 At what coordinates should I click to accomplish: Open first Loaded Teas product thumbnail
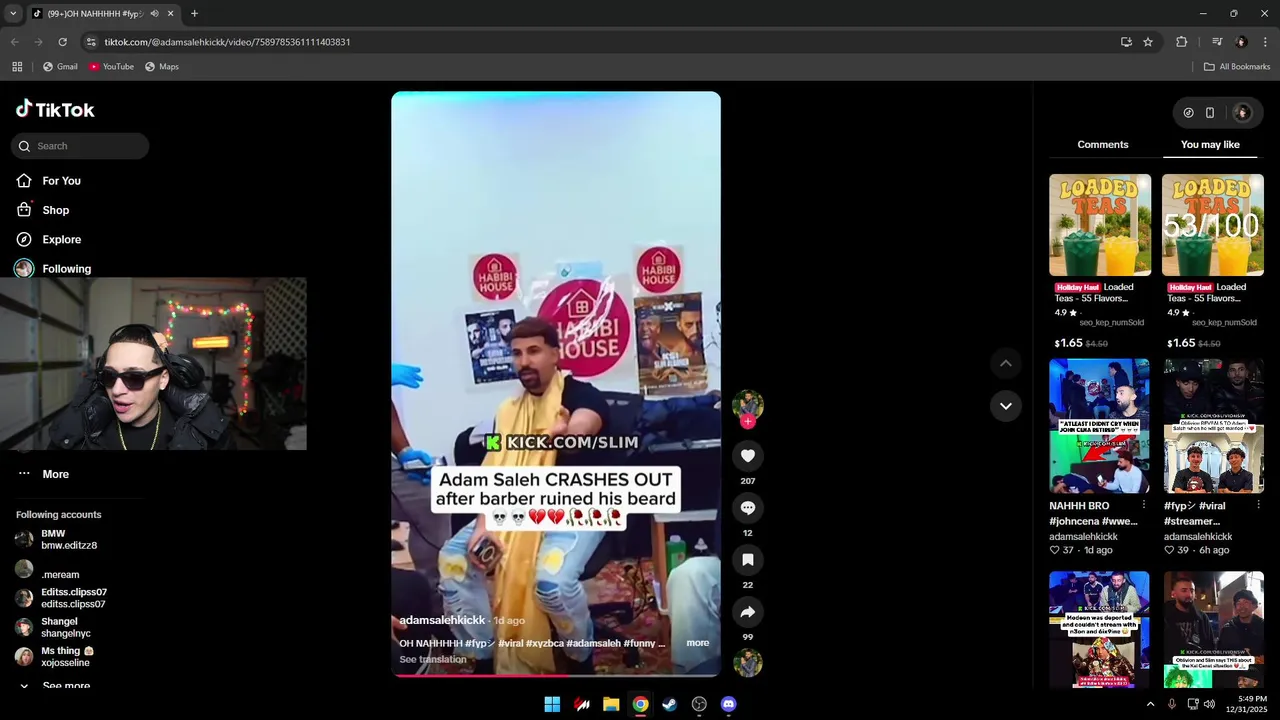pos(1100,225)
